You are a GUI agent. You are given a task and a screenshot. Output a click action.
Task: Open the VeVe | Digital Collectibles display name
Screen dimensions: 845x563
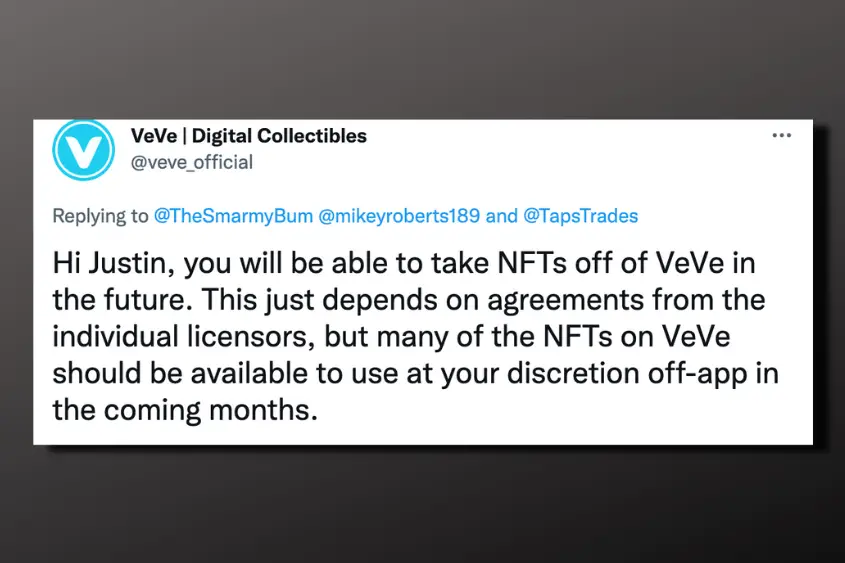[248, 136]
